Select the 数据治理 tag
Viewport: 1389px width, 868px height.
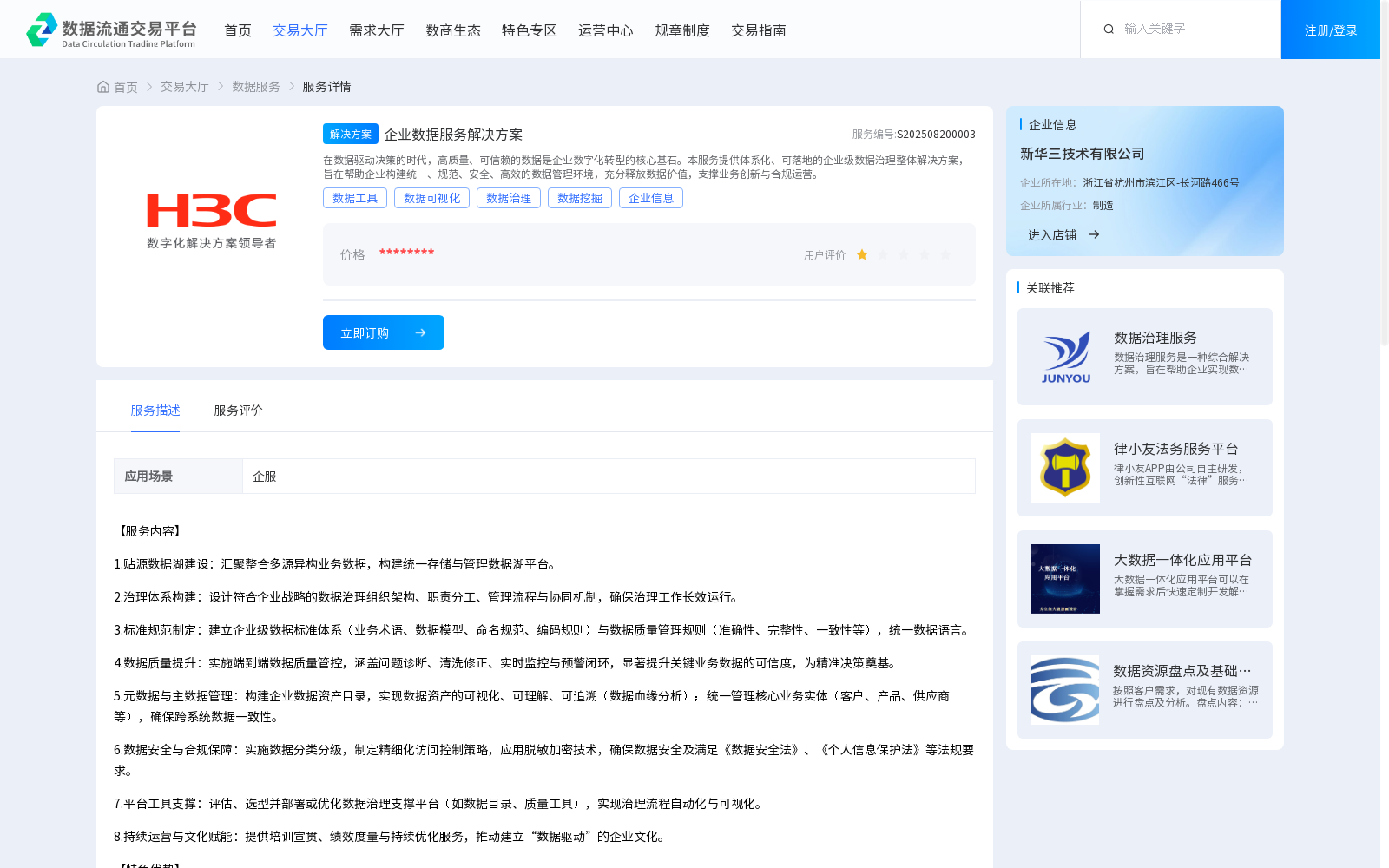point(509,198)
